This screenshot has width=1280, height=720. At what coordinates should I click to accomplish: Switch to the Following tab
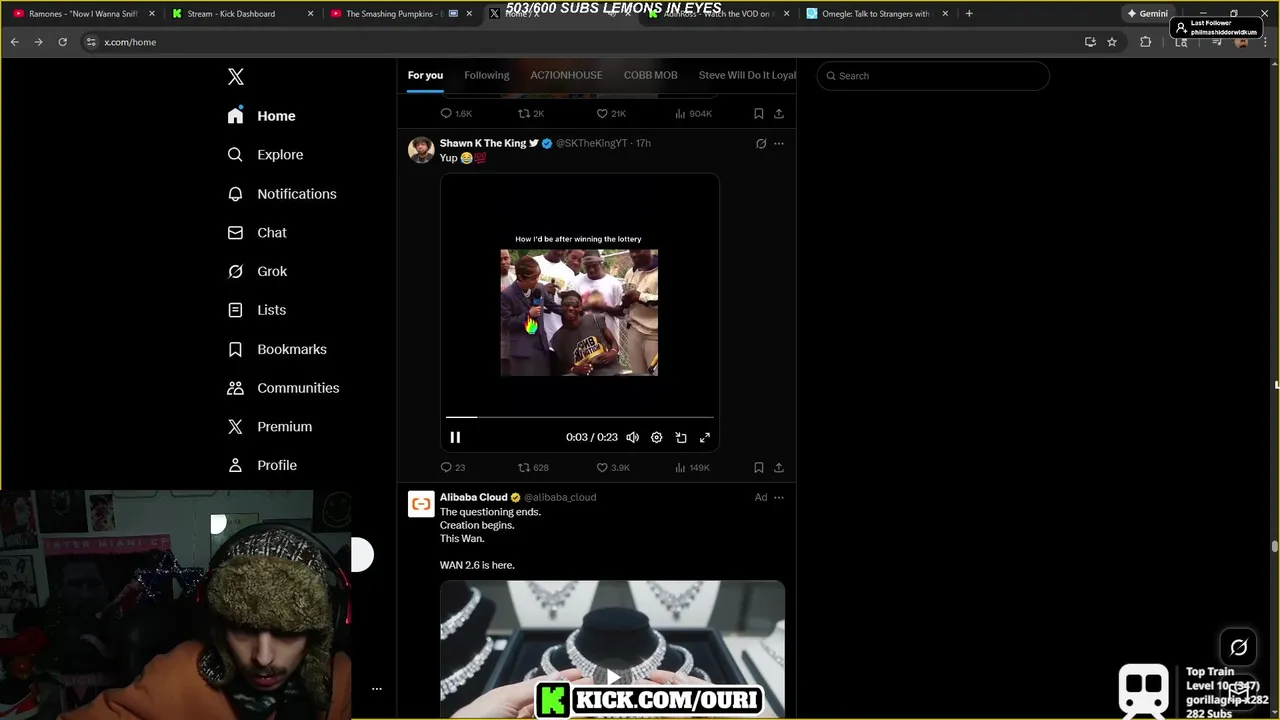point(487,75)
